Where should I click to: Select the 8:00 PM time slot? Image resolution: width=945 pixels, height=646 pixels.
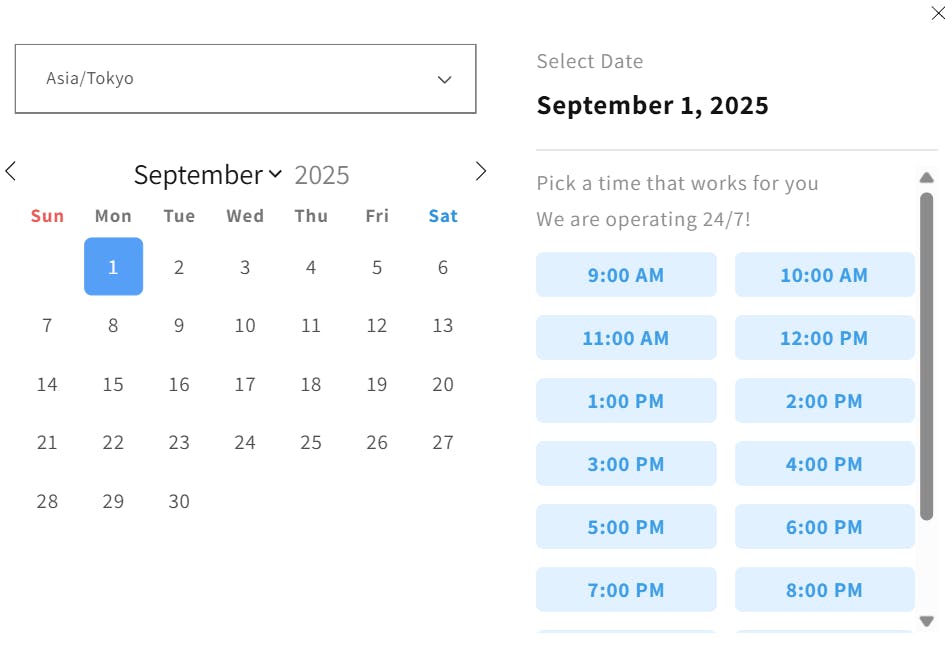[824, 590]
